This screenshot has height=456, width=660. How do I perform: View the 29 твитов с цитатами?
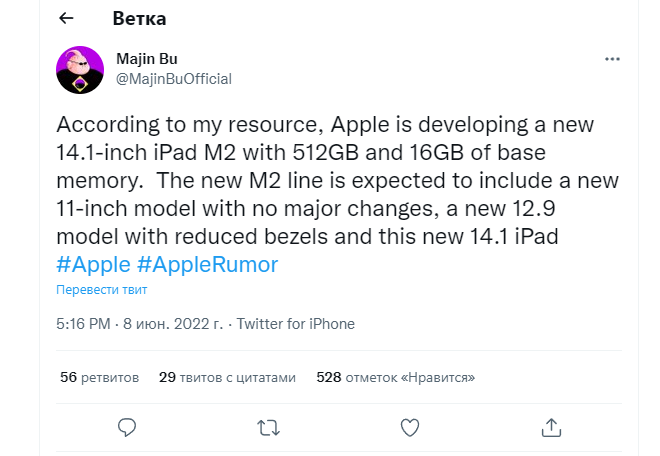tap(228, 377)
